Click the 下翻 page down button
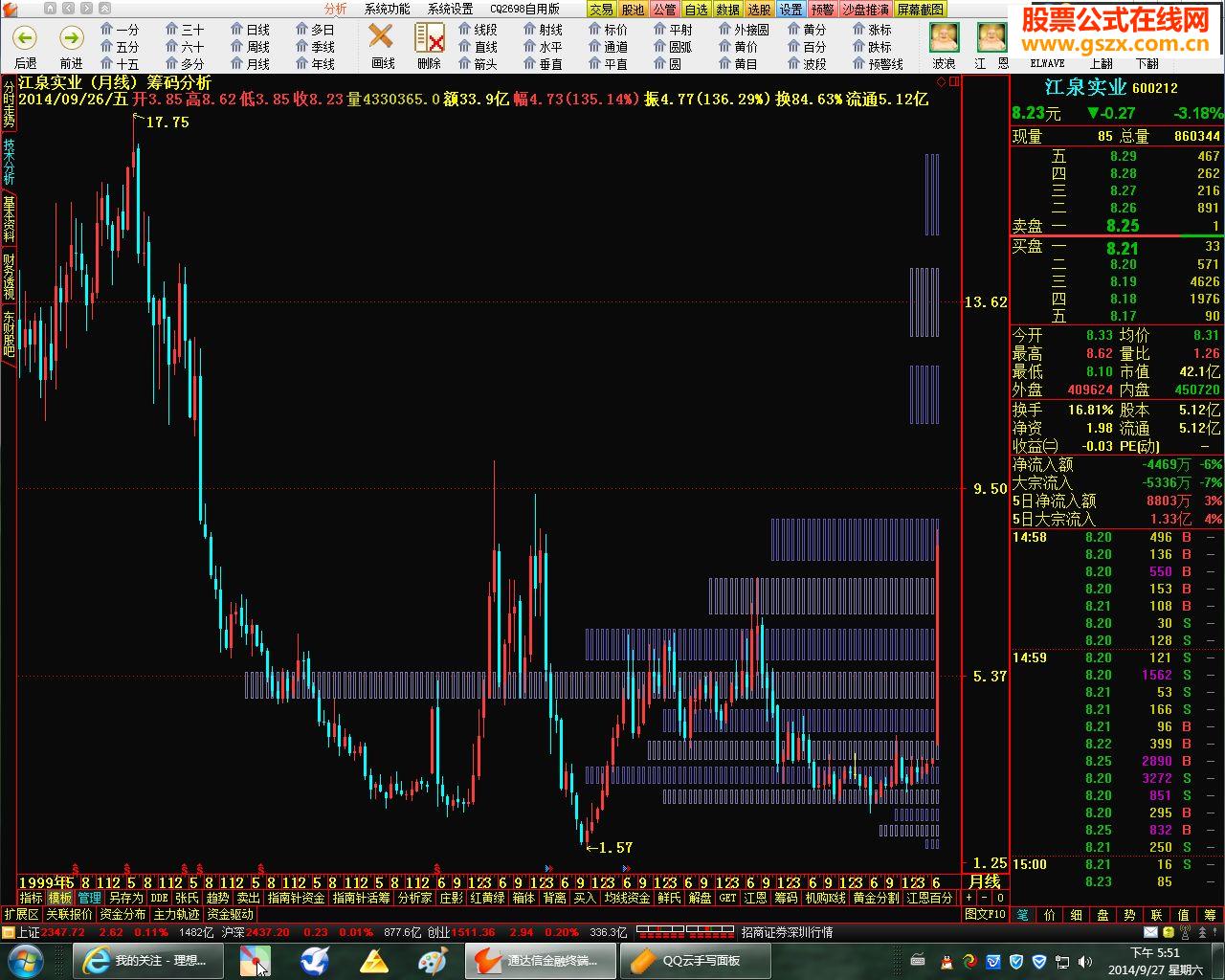The image size is (1225, 980). [1147, 64]
